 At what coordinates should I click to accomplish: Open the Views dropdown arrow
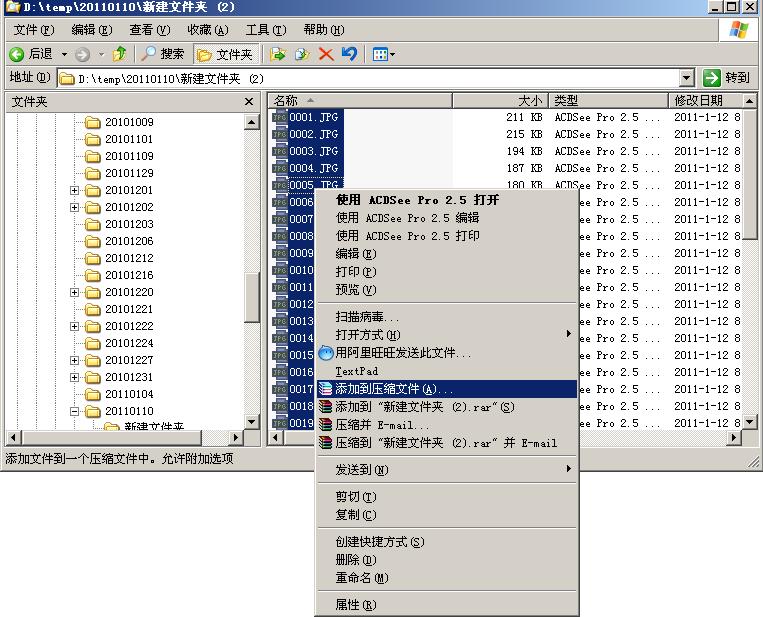(392, 54)
